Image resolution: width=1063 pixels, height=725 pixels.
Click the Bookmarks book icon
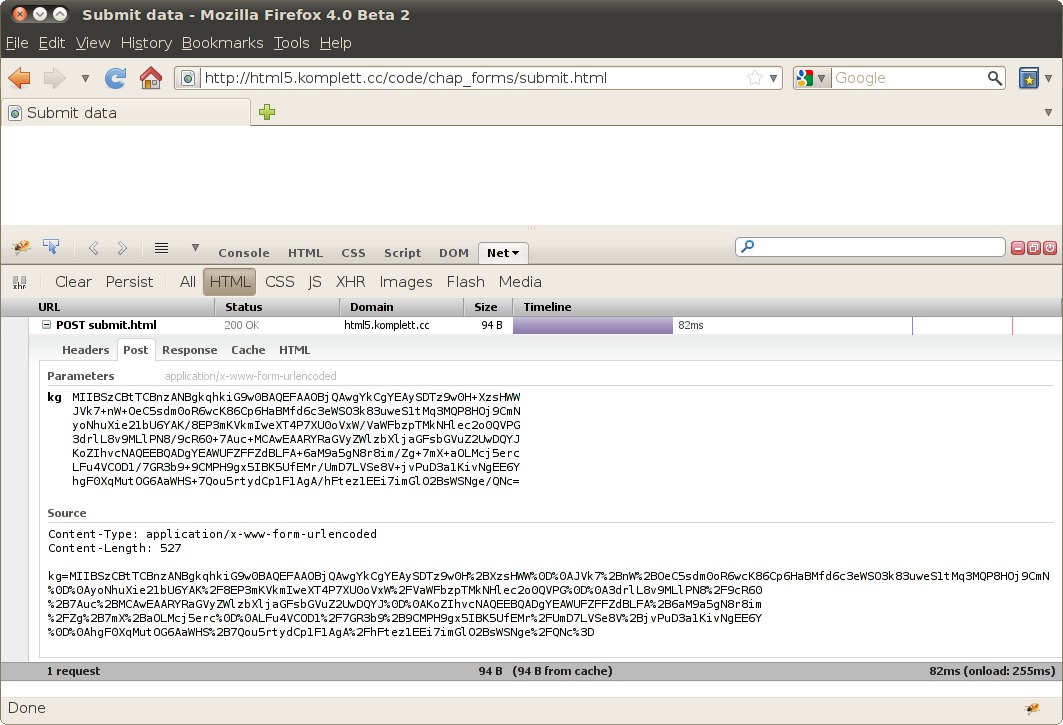(x=1028, y=78)
